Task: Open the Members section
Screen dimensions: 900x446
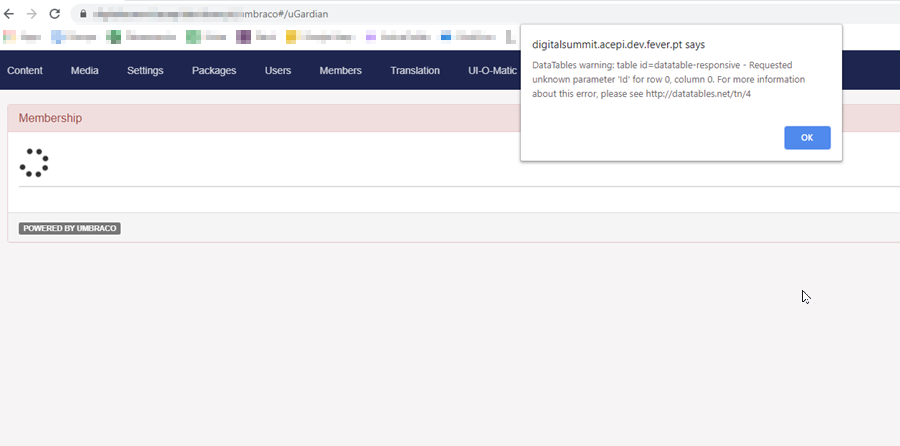Action: (x=340, y=71)
